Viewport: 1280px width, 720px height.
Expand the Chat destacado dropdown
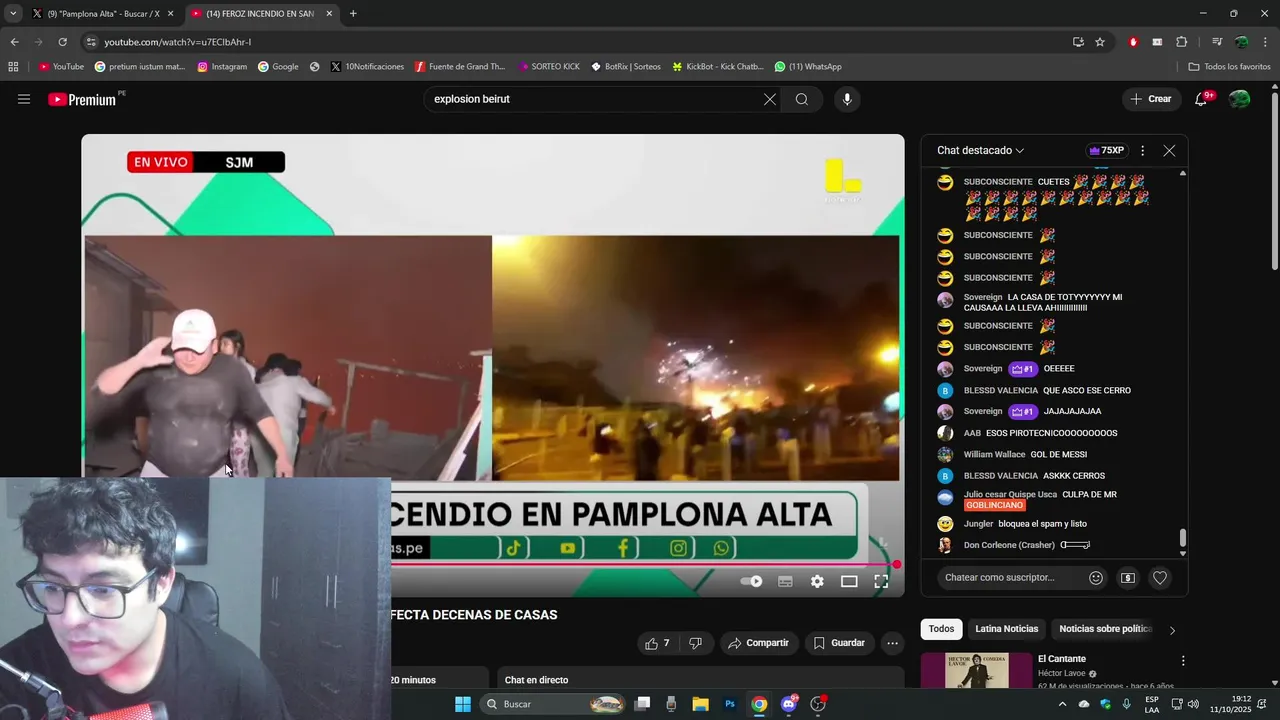coord(980,150)
